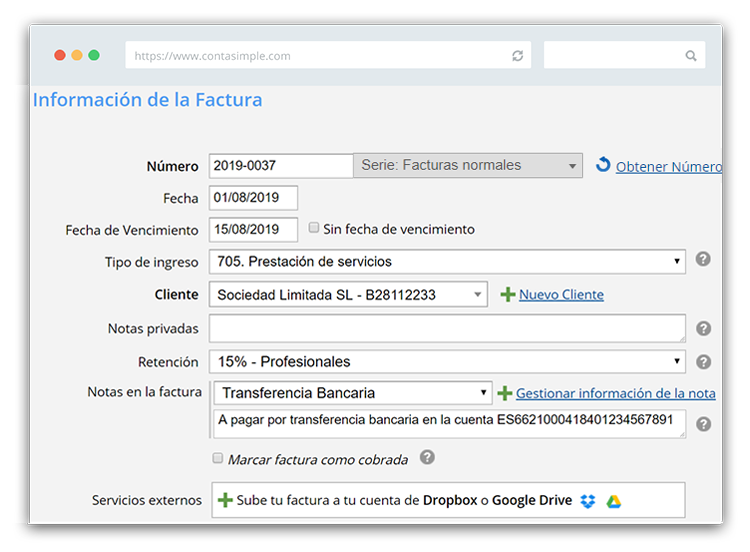Click the red close window dot
The height and width of the screenshot is (552, 750).
click(60, 55)
